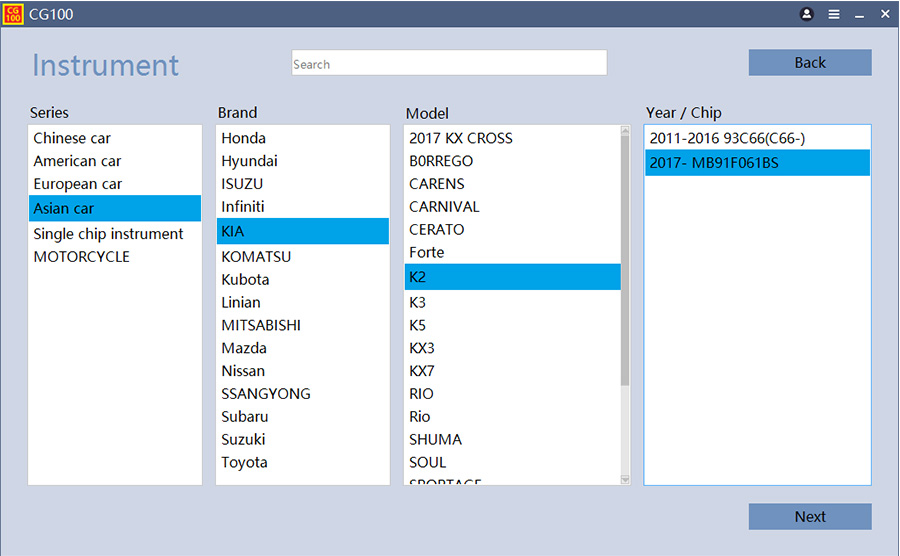Click the CG100 app logo
Screen dimensions: 900x556
point(13,14)
